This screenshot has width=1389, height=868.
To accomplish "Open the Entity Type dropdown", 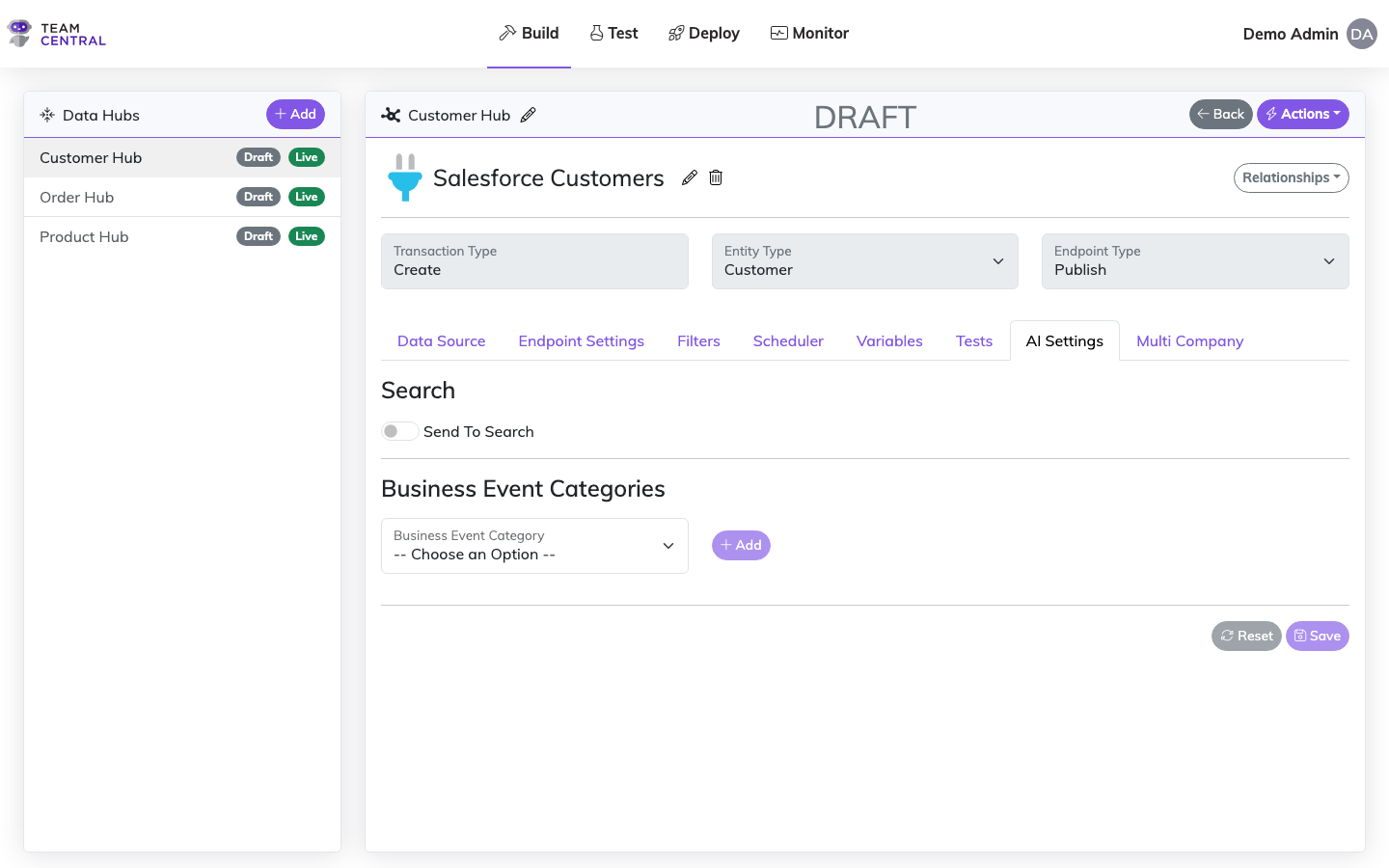I will [x=998, y=260].
